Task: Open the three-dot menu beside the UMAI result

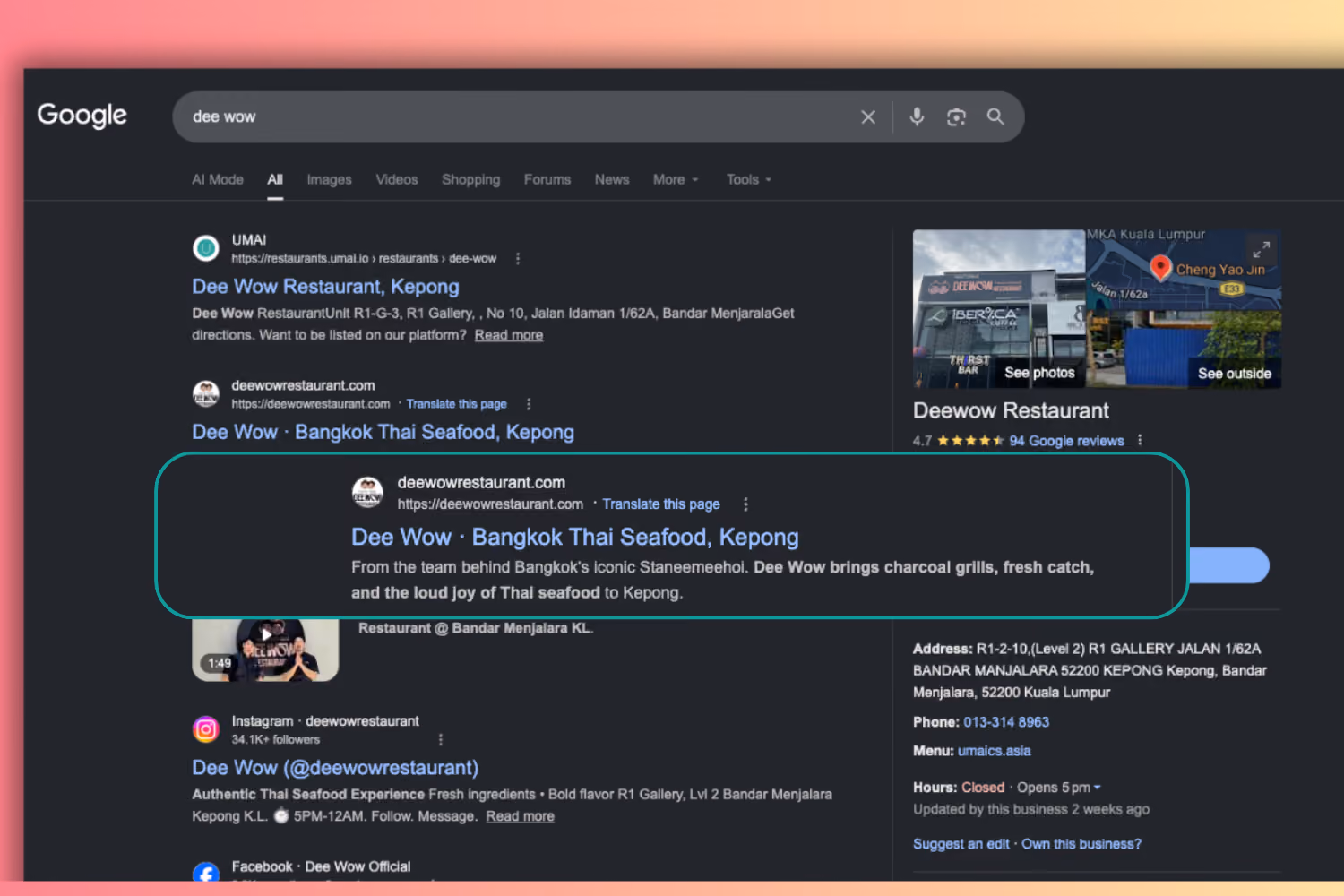Action: coord(518,258)
